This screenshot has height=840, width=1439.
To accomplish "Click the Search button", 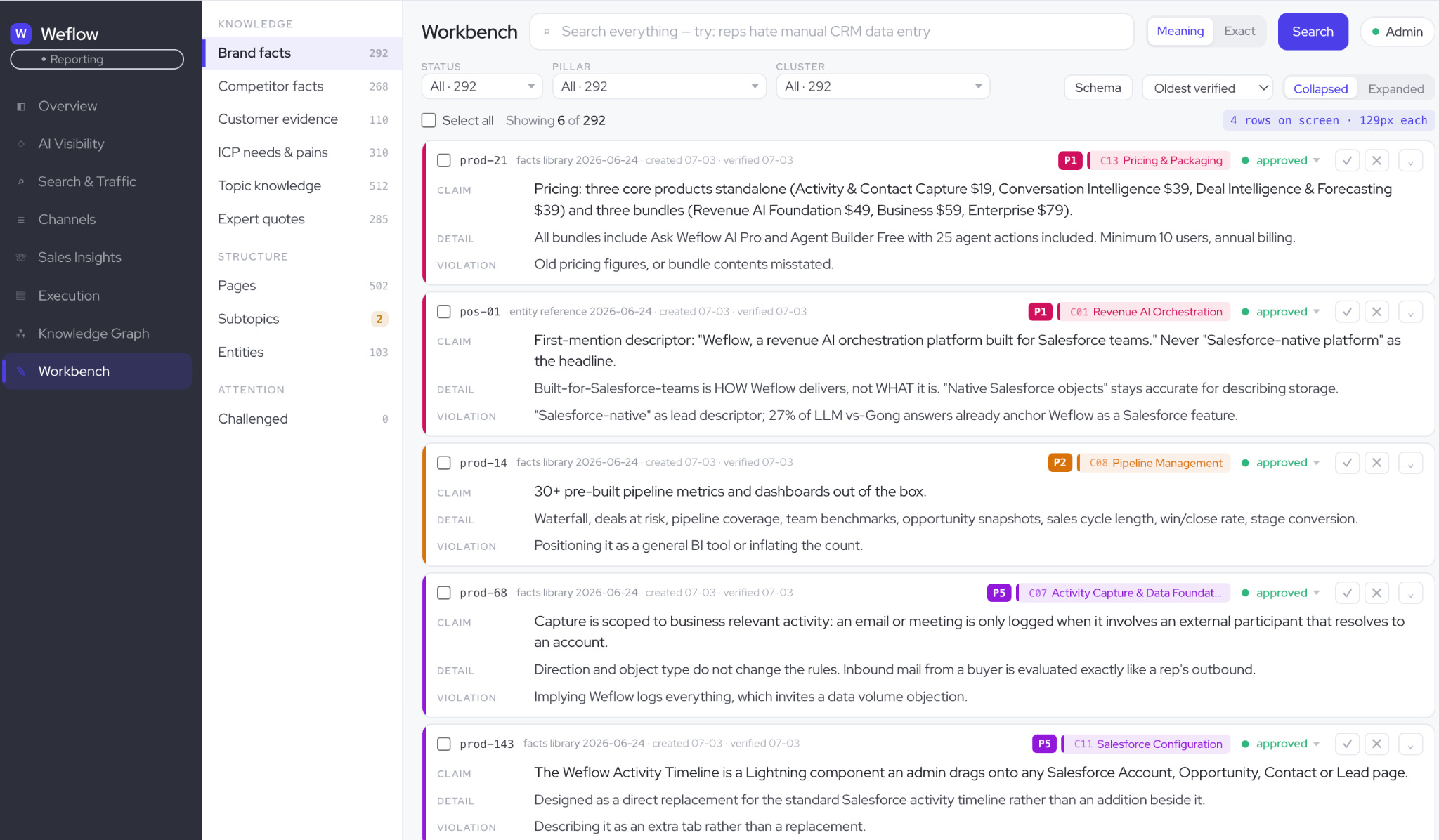I will (x=1313, y=32).
